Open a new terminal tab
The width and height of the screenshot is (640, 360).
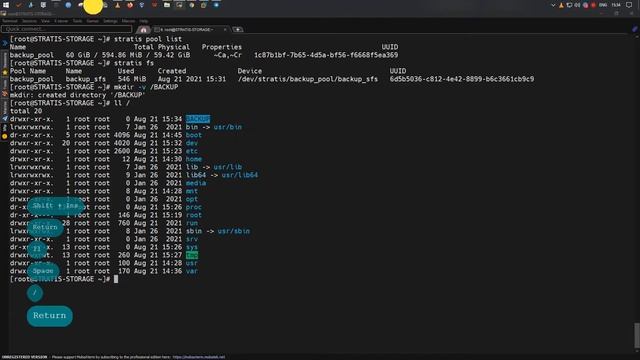point(238,30)
